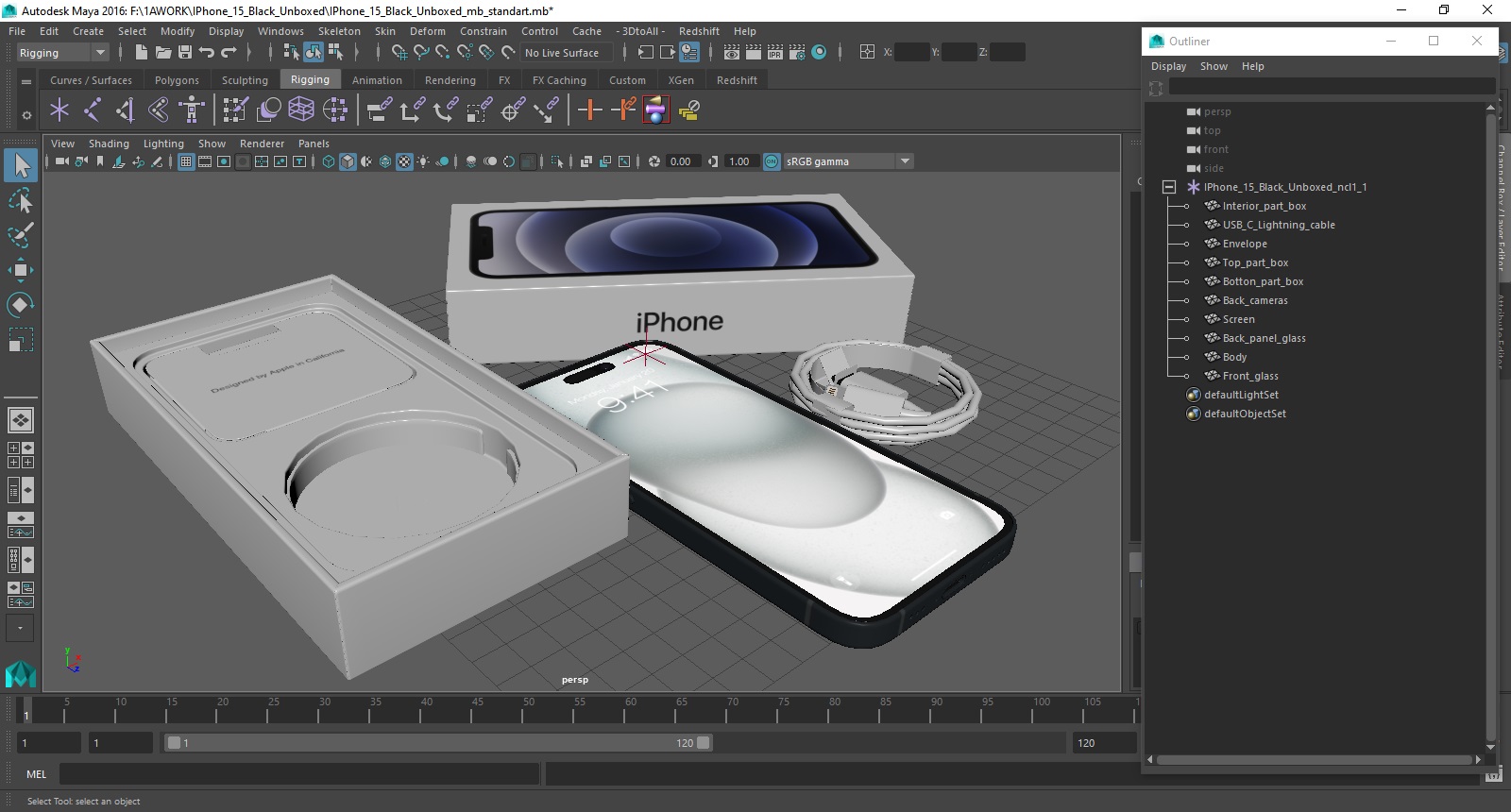Undo the last action

[207, 53]
